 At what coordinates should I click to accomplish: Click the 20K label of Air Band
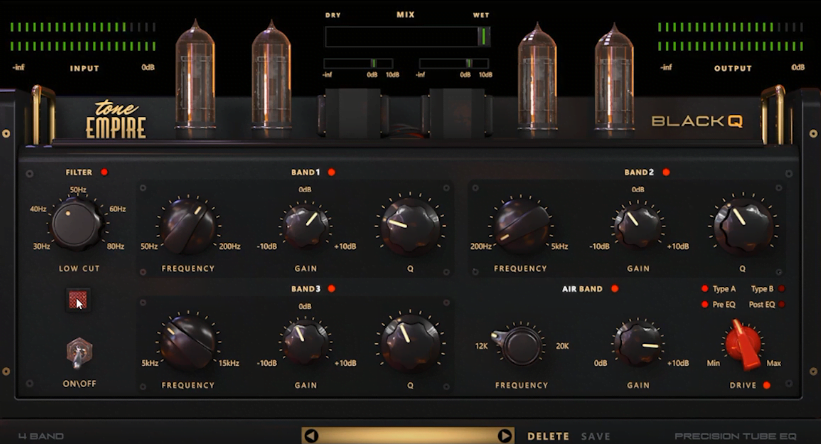(562, 346)
